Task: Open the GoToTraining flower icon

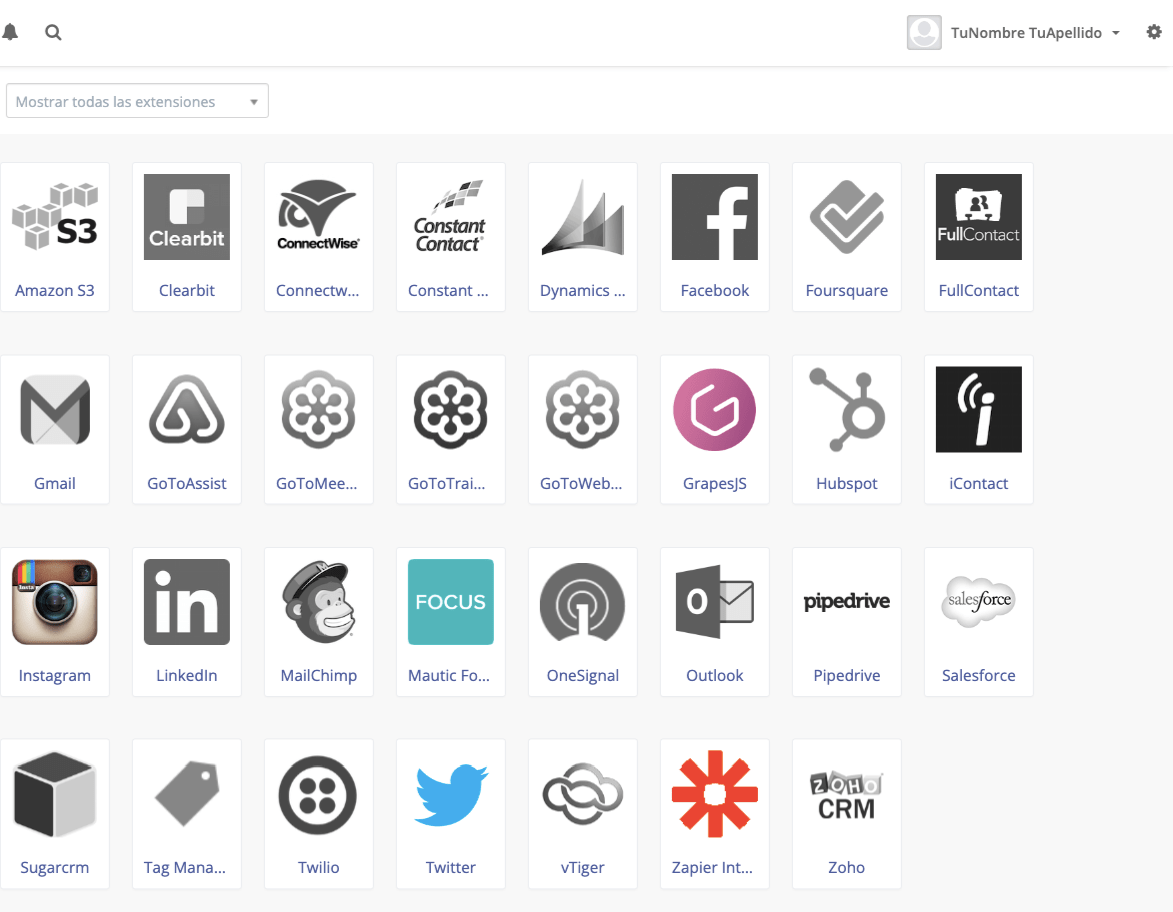Action: tap(450, 410)
